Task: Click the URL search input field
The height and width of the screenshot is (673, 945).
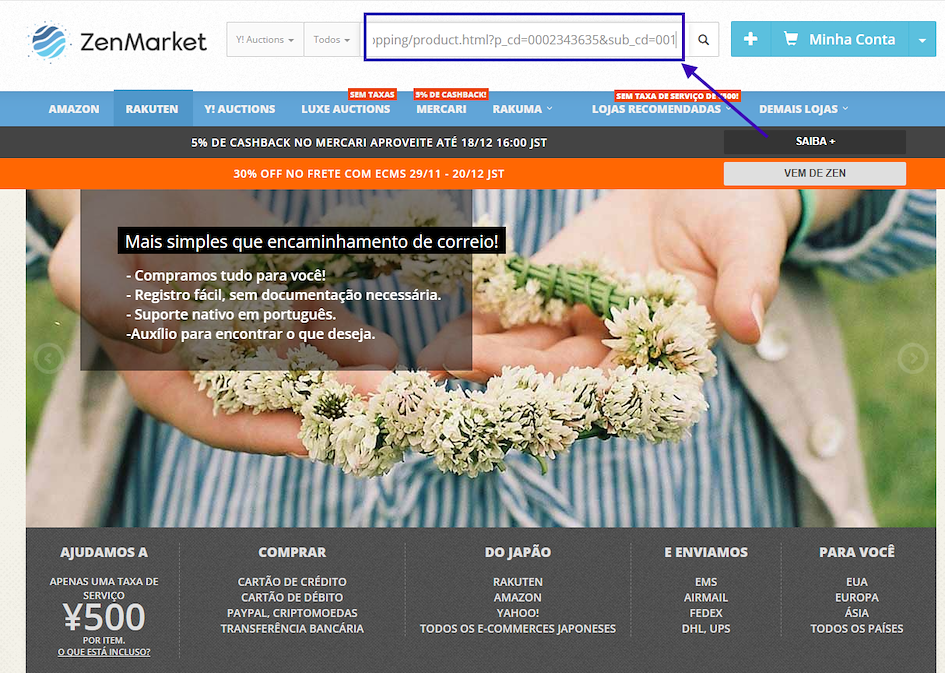Action: (x=524, y=40)
